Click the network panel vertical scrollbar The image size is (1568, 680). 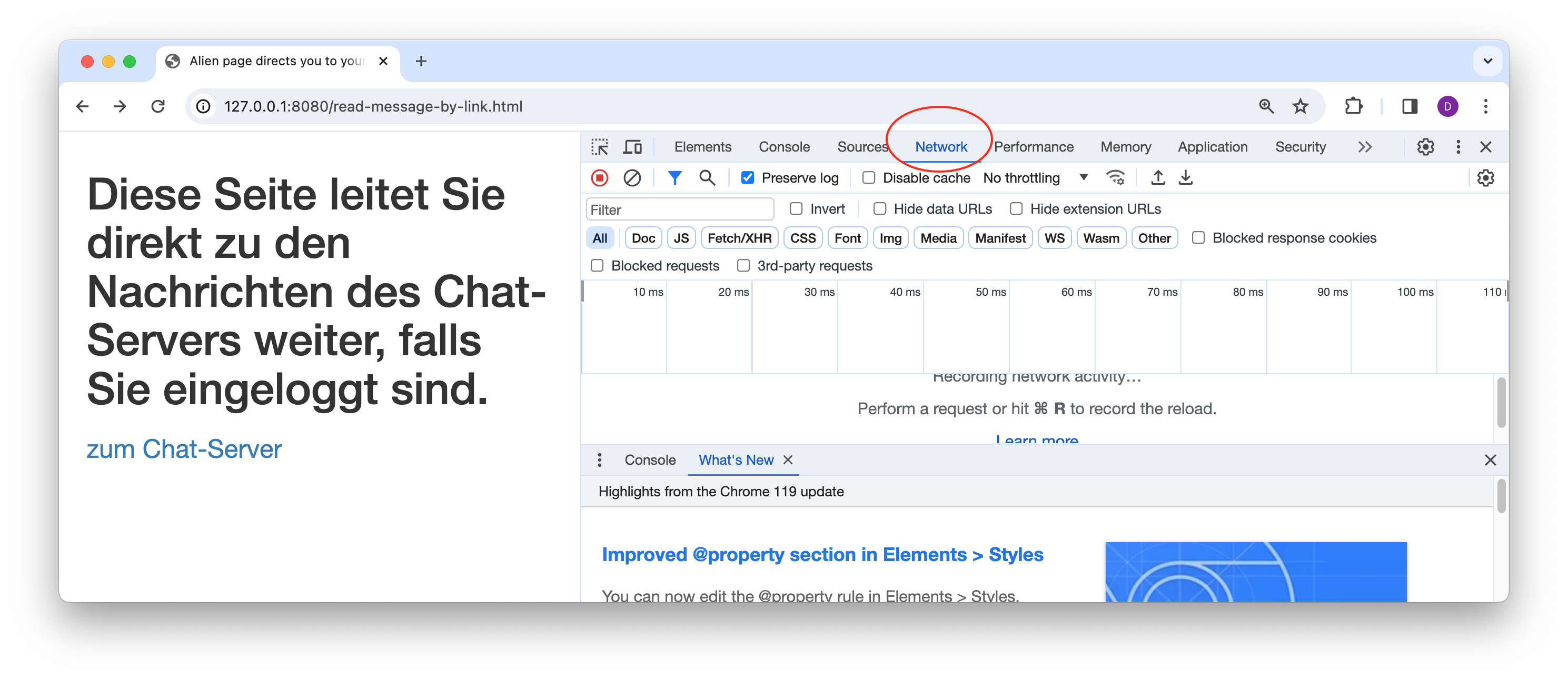[1501, 403]
